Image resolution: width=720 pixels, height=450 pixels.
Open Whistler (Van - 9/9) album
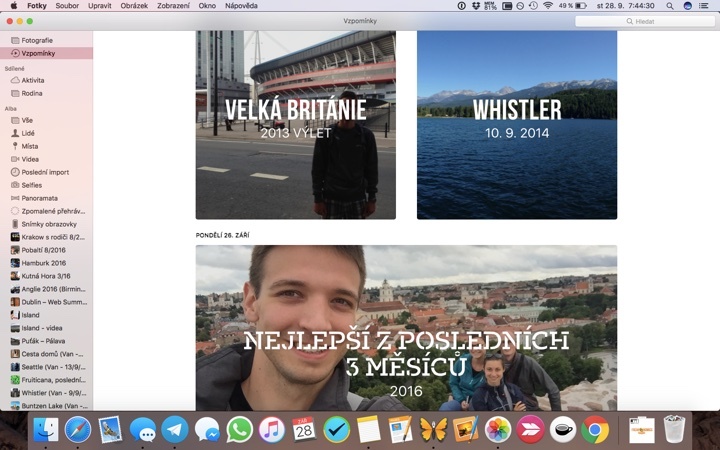tap(46, 393)
